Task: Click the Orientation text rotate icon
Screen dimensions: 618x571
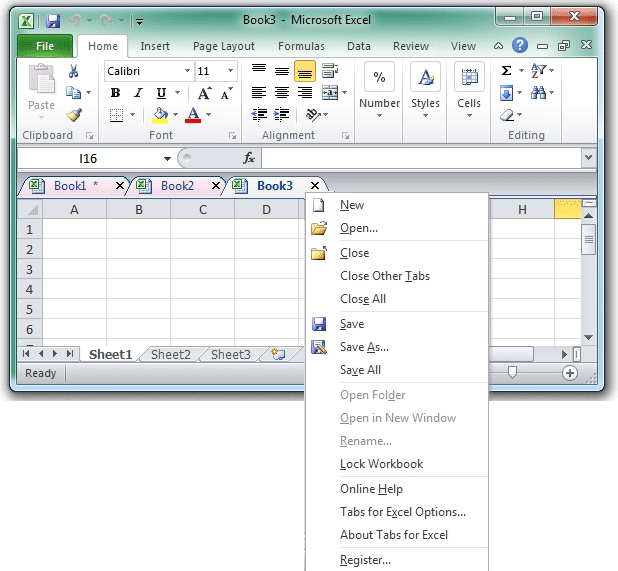Action: [313, 115]
